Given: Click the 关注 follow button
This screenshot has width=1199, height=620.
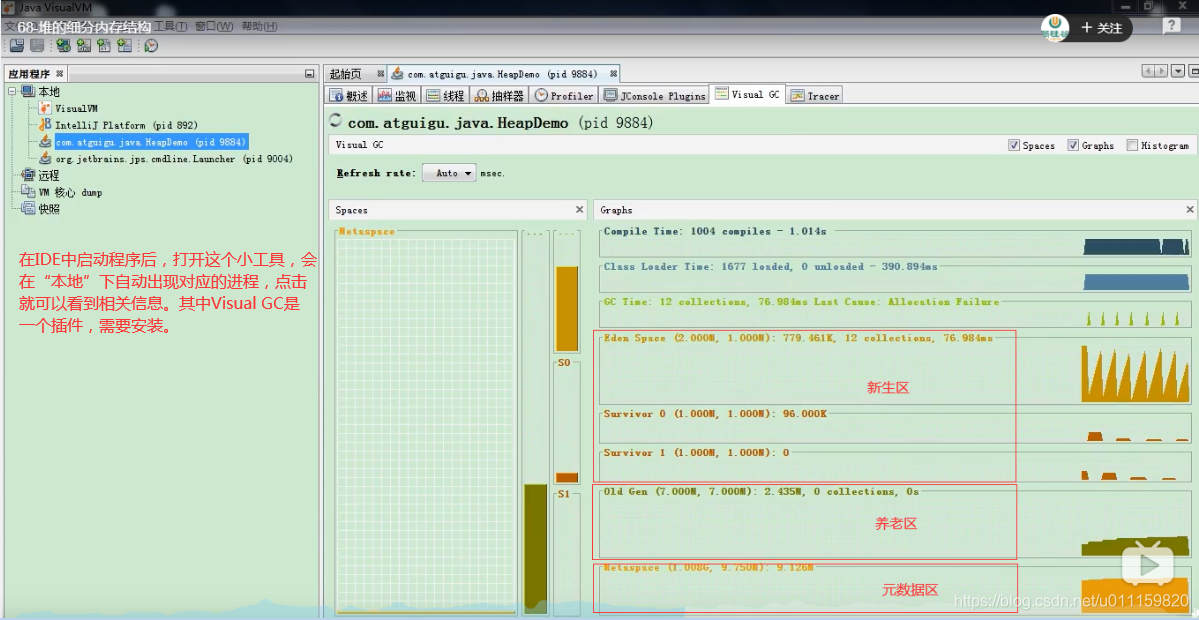Looking at the screenshot, I should click(1101, 28).
